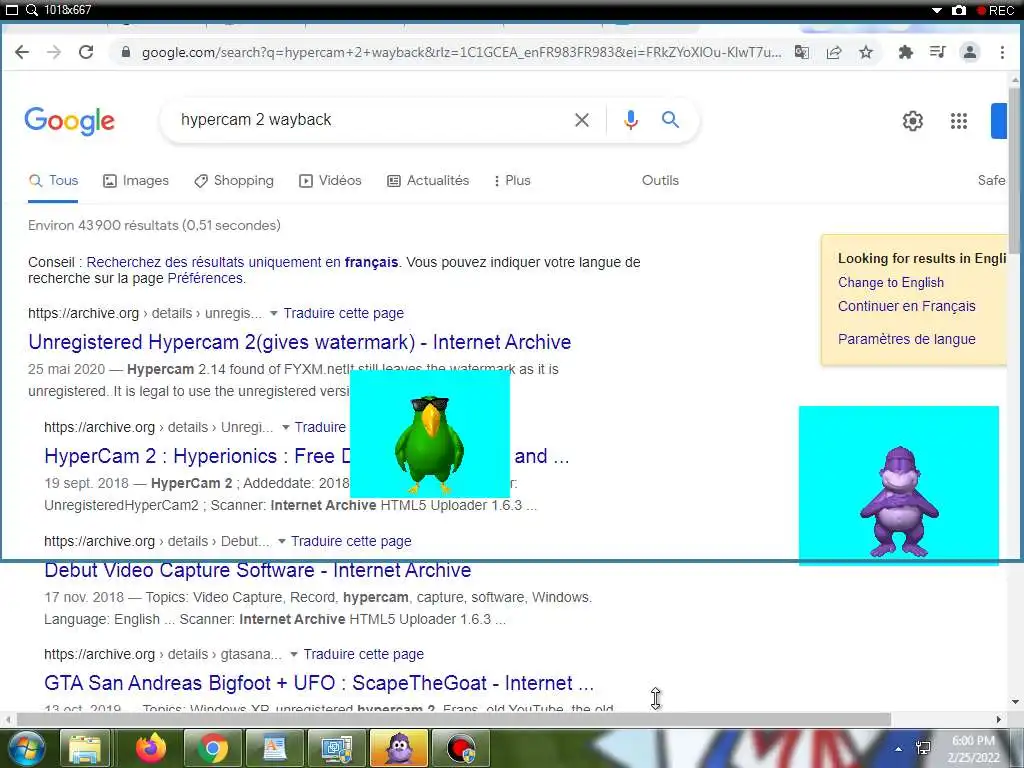Open the Chrome profile avatar
Viewport: 1024px width, 768px height.
[970, 52]
